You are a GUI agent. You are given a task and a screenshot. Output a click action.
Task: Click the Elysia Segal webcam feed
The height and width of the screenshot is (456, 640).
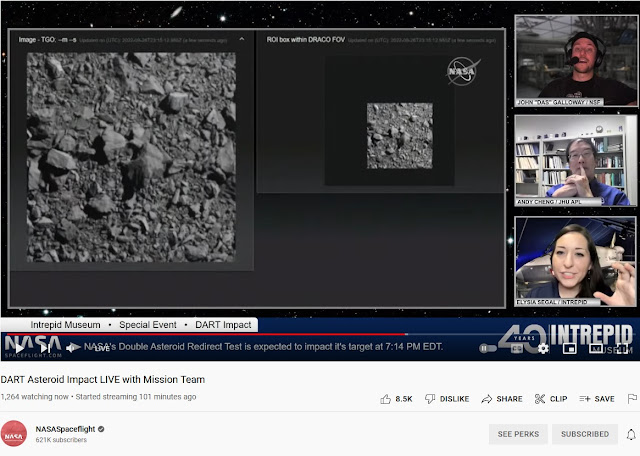576,261
